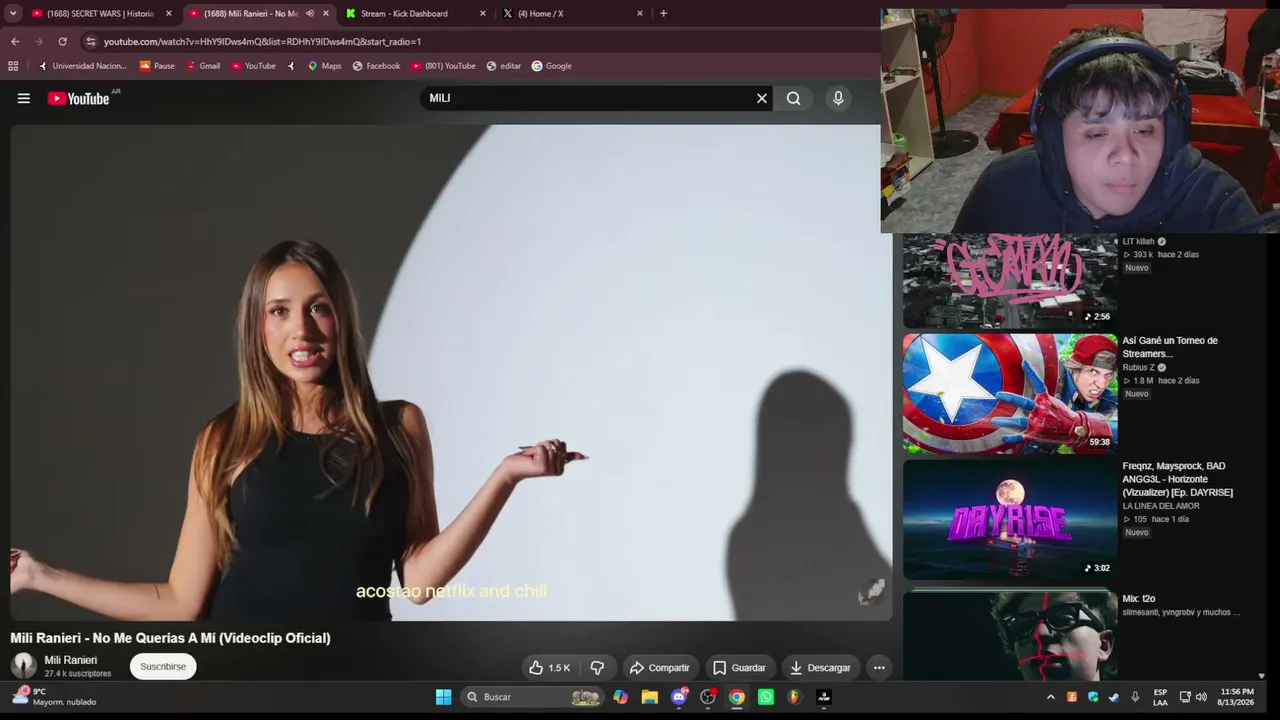The height and width of the screenshot is (720, 1280).
Task: Play the Captain America shield Rubius thumbnail
Action: pyautogui.click(x=1010, y=394)
